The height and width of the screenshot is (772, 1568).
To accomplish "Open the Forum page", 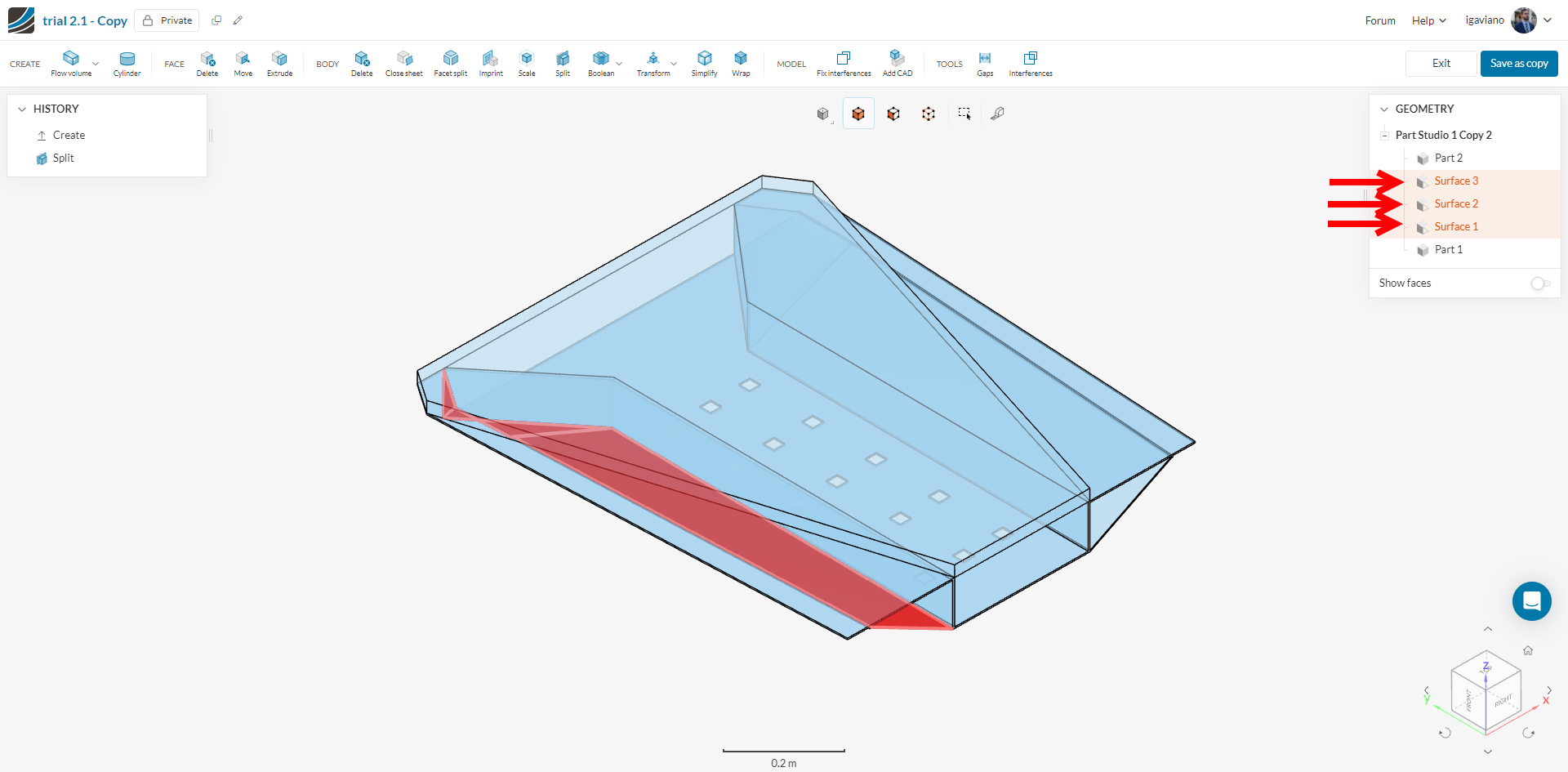I will 1379,20.
